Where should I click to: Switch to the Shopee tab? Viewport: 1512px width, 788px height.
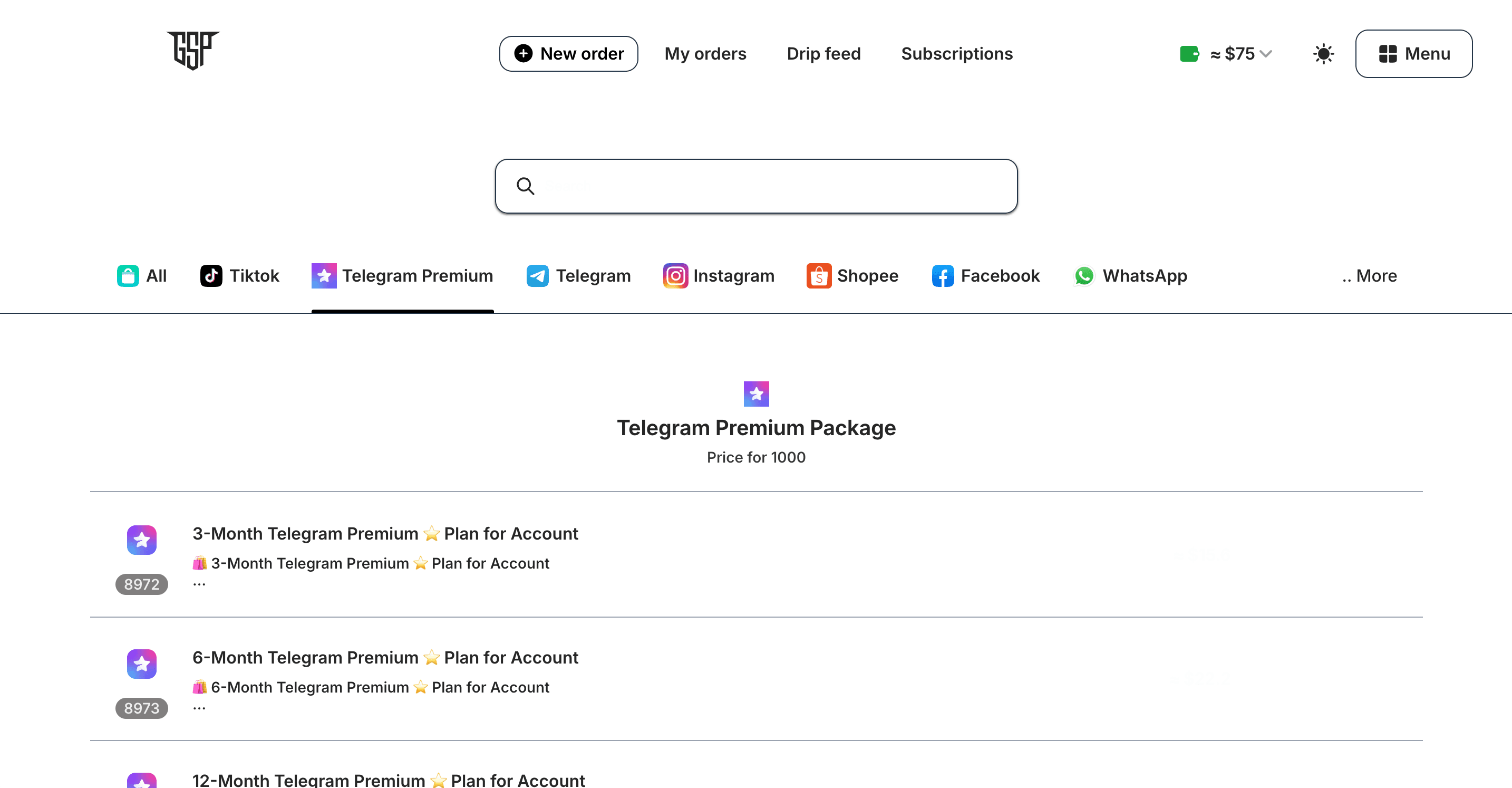pyautogui.click(x=852, y=275)
